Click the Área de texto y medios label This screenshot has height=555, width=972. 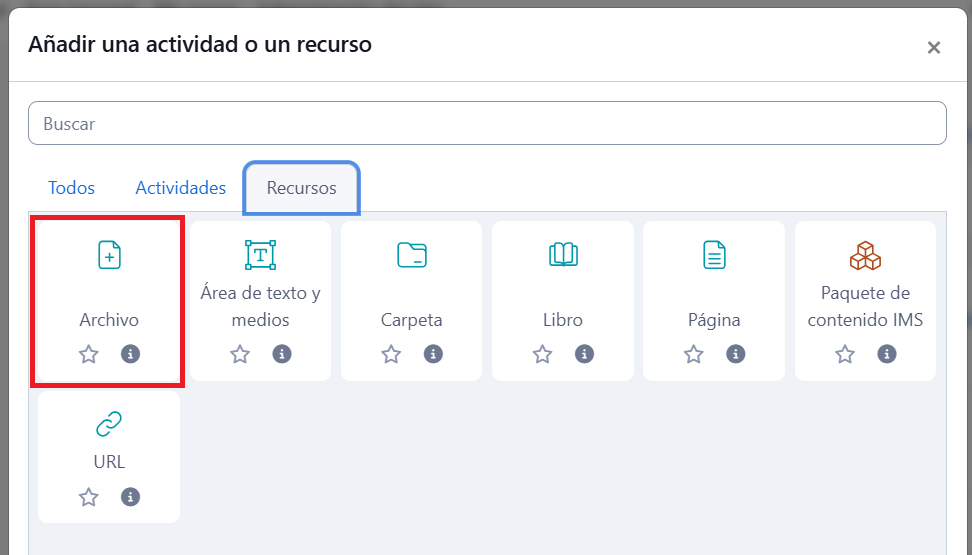click(260, 307)
